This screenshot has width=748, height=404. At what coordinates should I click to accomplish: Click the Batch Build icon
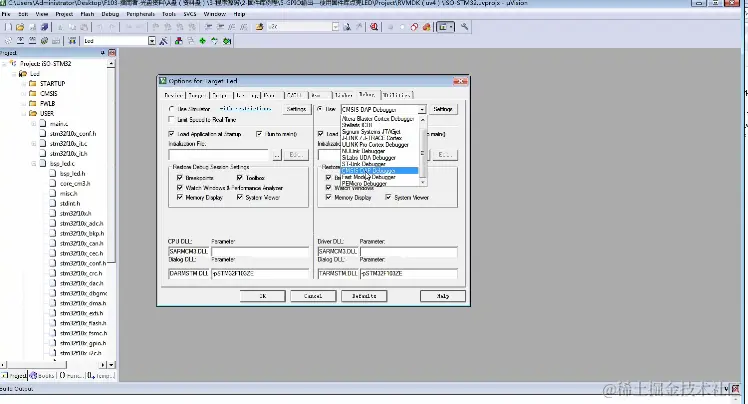point(44,41)
